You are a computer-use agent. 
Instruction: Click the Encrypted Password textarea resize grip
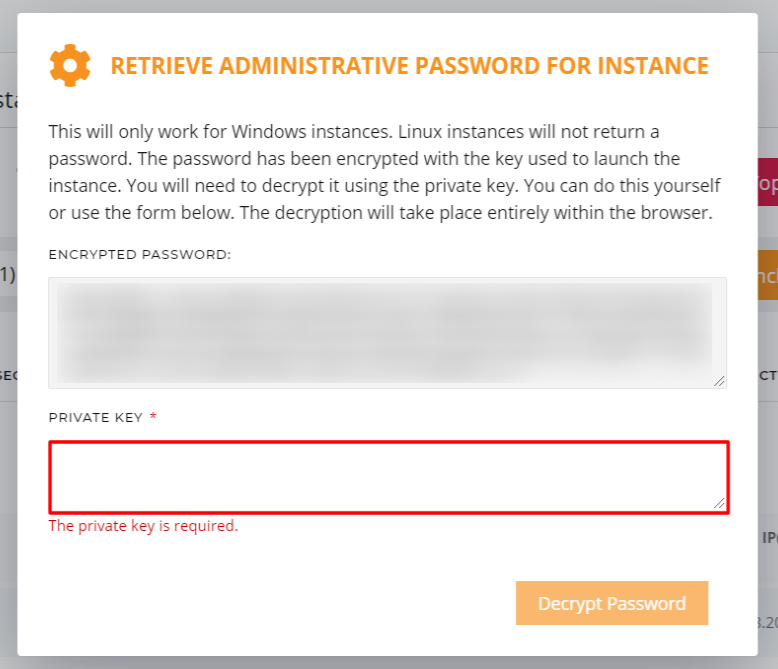(719, 381)
